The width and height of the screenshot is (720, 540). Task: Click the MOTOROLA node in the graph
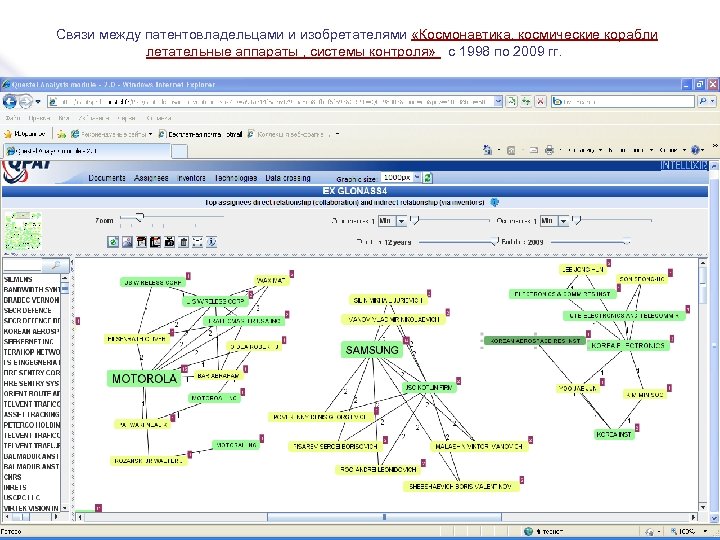(144, 379)
